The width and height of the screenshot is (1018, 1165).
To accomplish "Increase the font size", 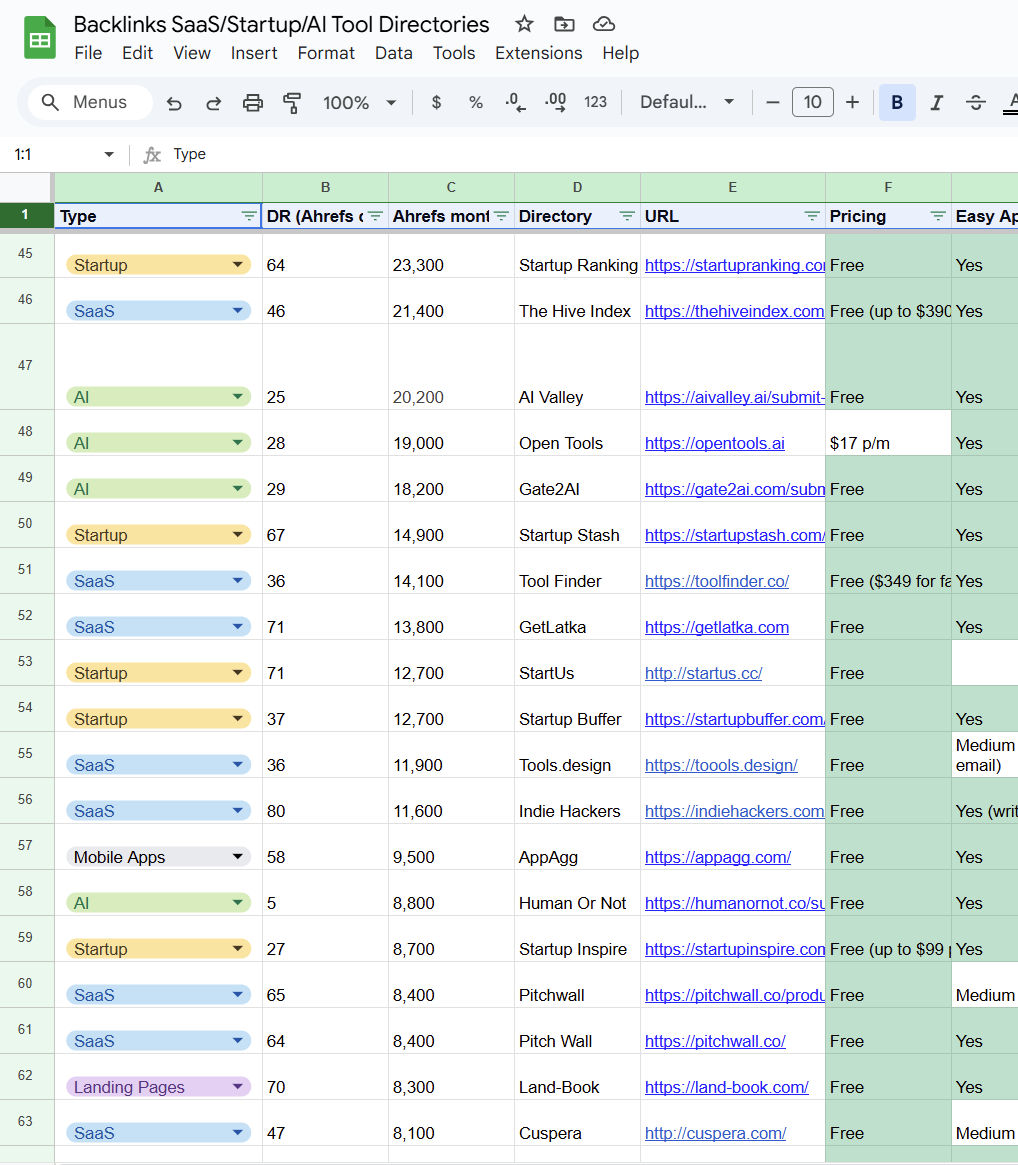I will point(852,103).
